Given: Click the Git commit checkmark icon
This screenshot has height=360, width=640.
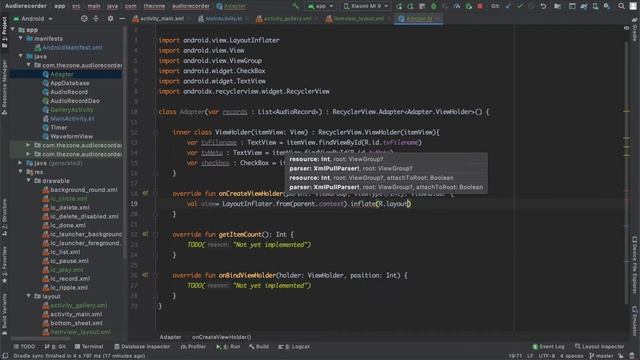Looking at the screenshot, I should 520,6.
